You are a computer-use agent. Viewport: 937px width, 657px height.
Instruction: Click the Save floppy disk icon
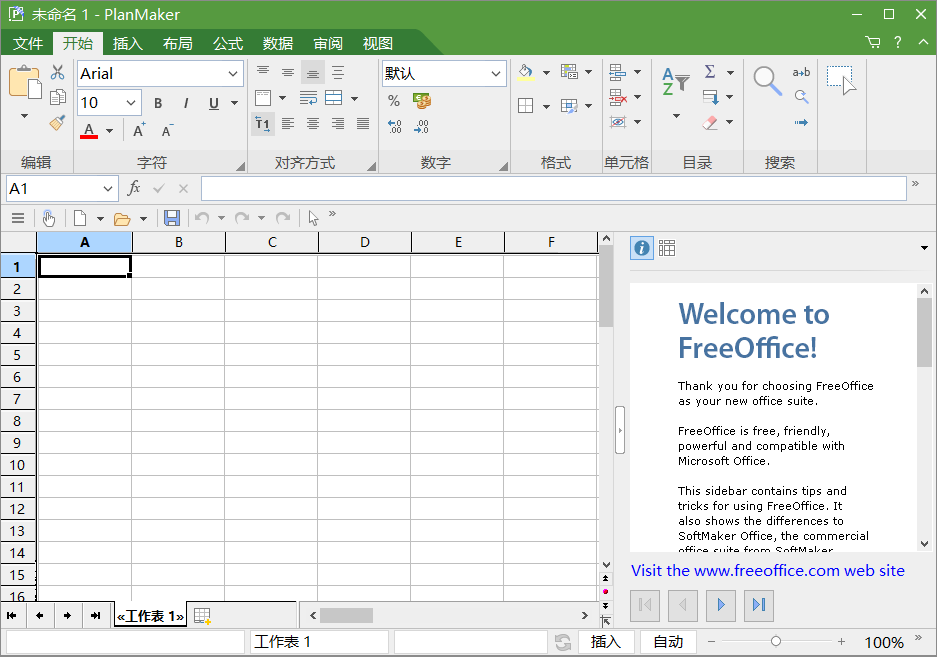coord(172,218)
